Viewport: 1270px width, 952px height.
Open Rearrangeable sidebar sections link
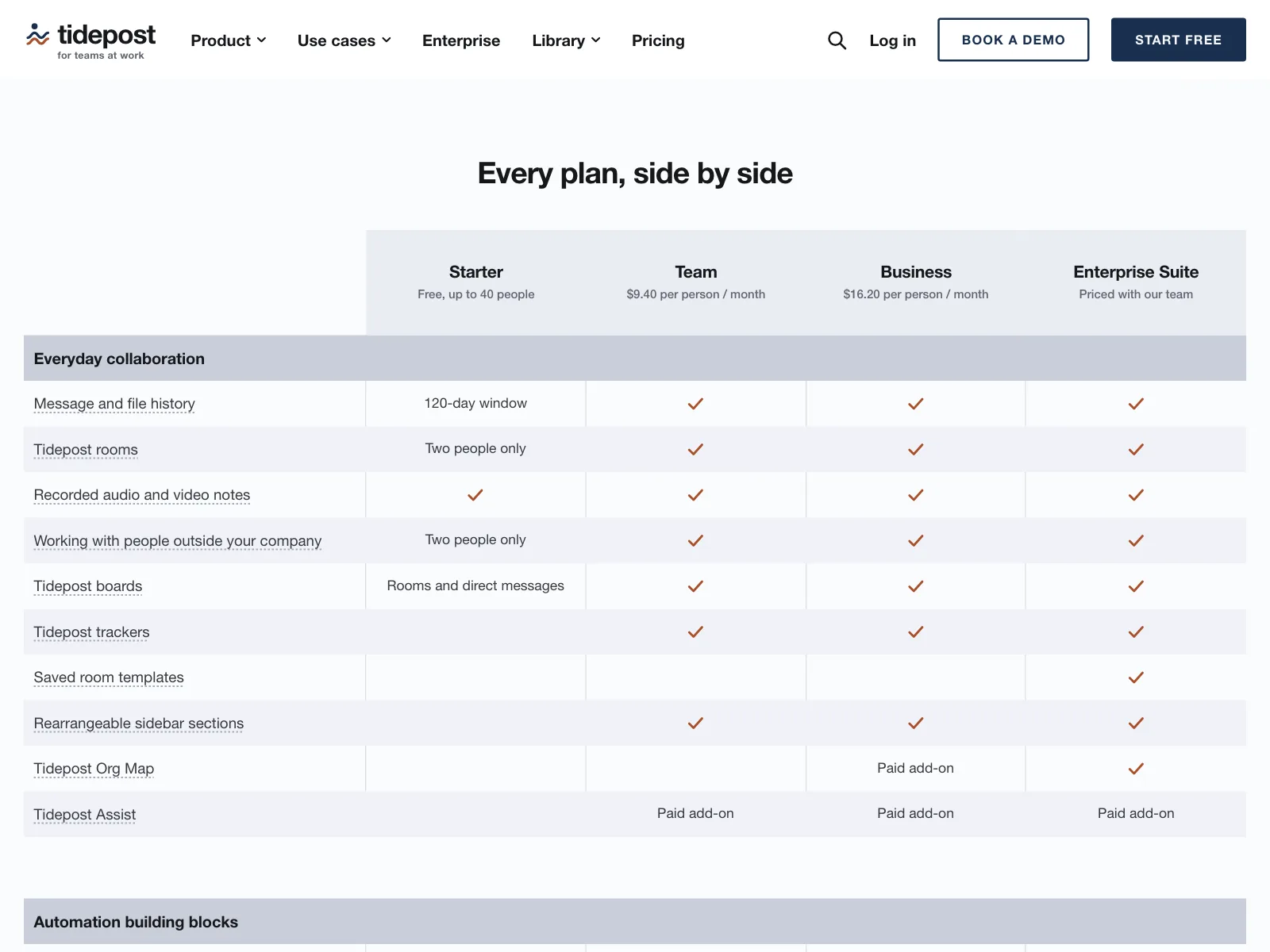[139, 724]
